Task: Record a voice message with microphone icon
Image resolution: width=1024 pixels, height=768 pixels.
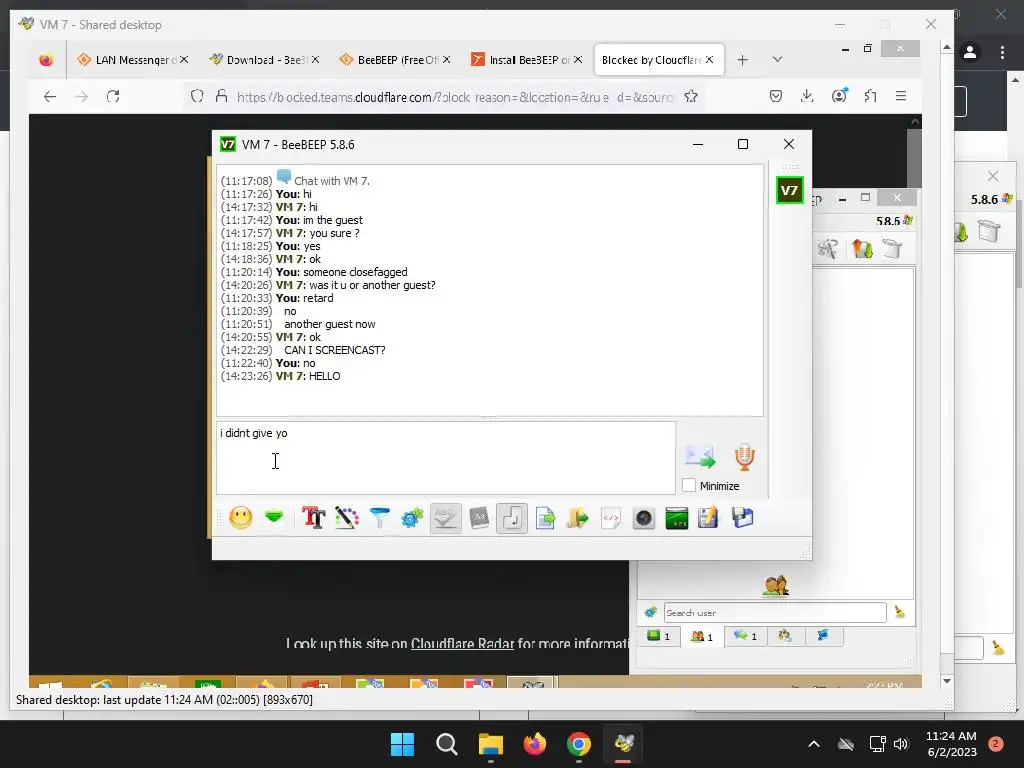Action: click(744, 456)
